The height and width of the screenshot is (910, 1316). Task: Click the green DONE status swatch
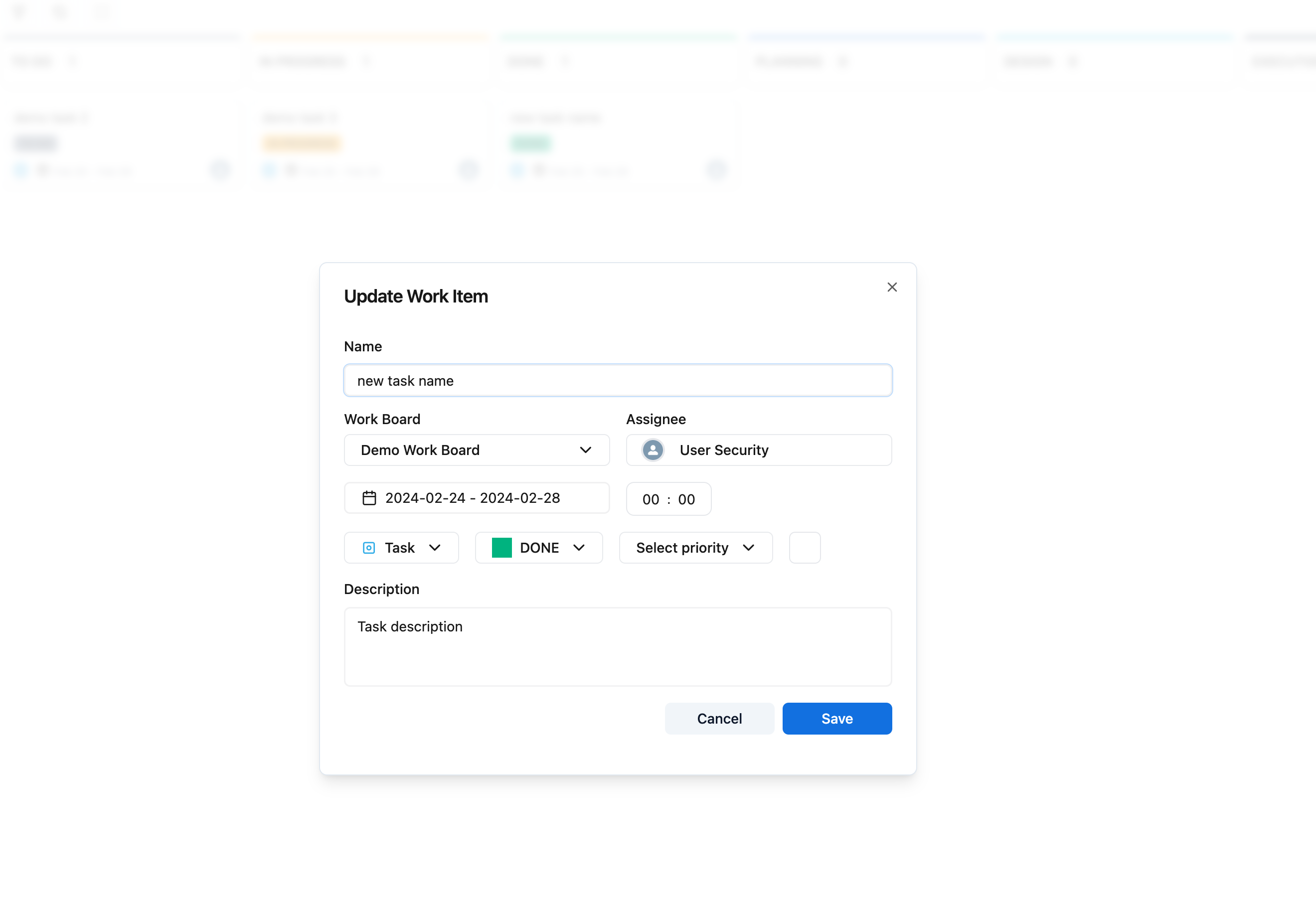(x=501, y=547)
